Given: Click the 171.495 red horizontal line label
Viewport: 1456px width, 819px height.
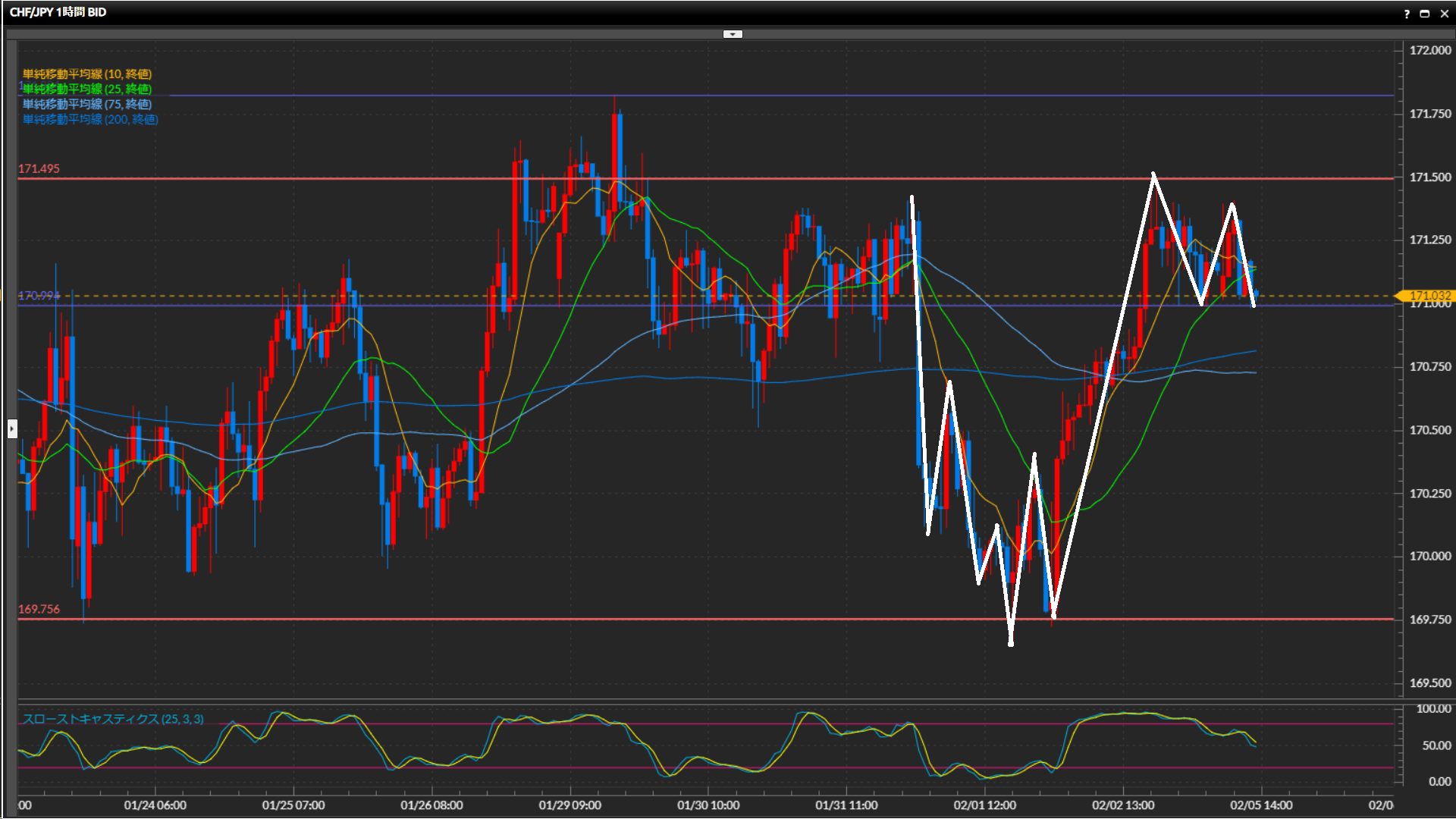Looking at the screenshot, I should tap(39, 168).
